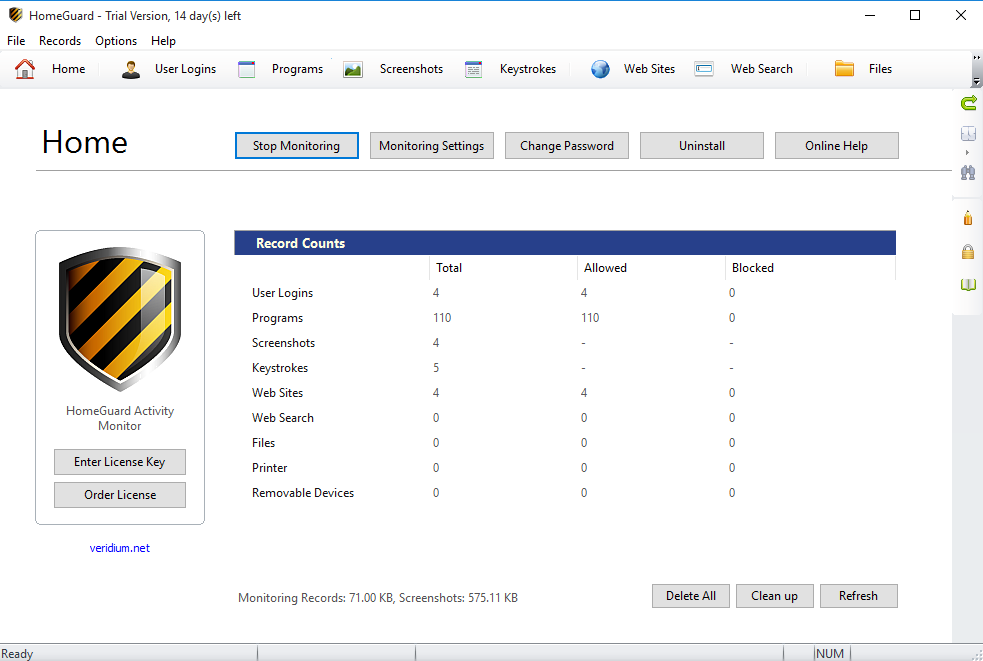Image resolution: width=983 pixels, height=661 pixels.
Task: Open Screenshots toolbar label
Action: coord(411,69)
